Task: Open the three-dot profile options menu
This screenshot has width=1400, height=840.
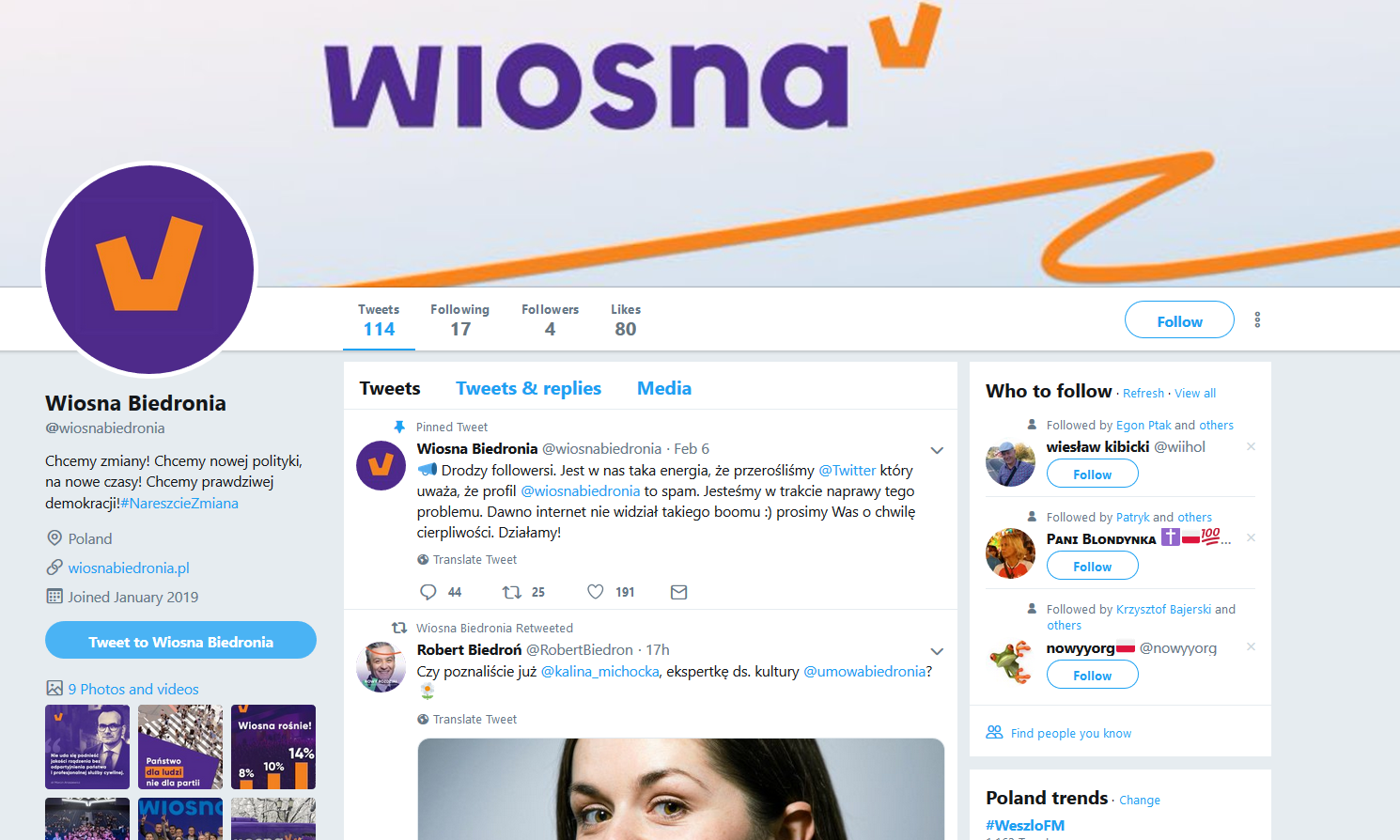Action: [1257, 319]
